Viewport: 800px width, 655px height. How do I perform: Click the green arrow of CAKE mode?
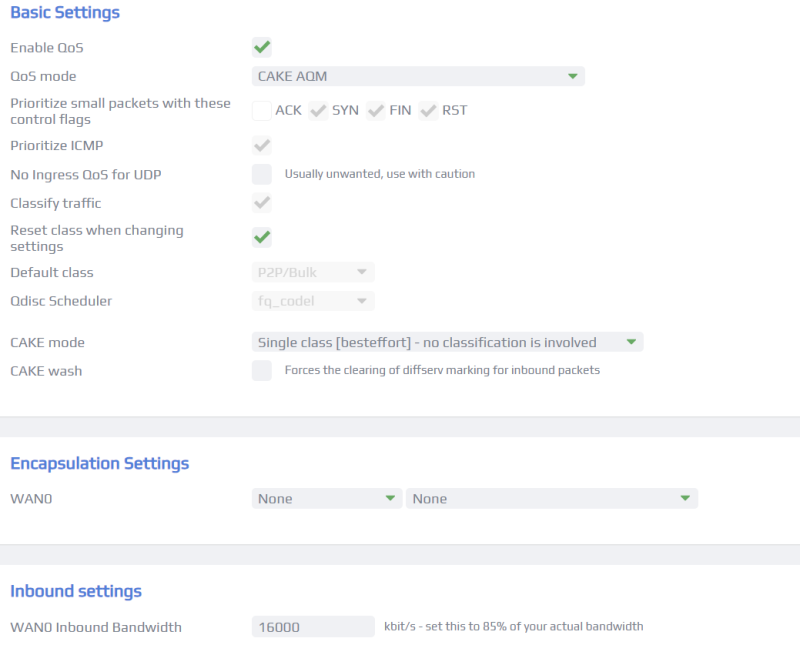pos(631,342)
